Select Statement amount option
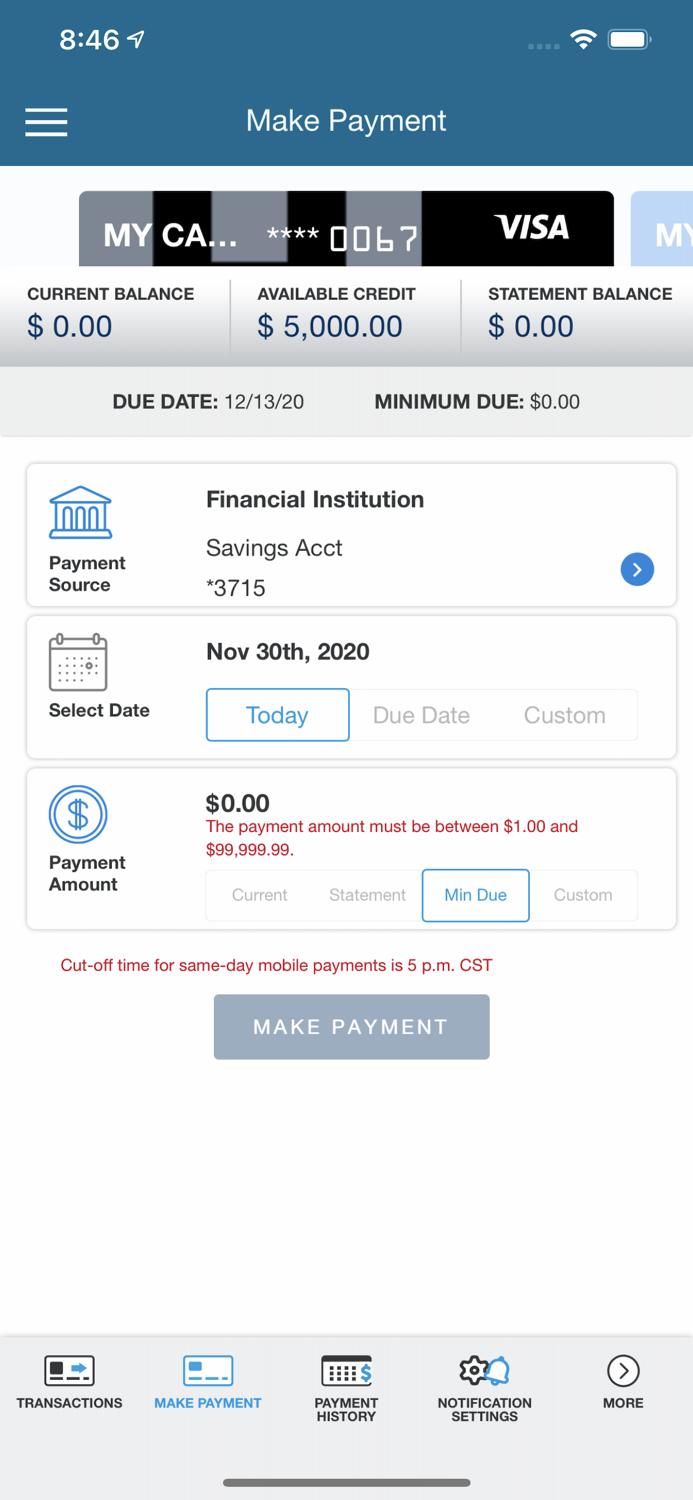 tap(366, 895)
